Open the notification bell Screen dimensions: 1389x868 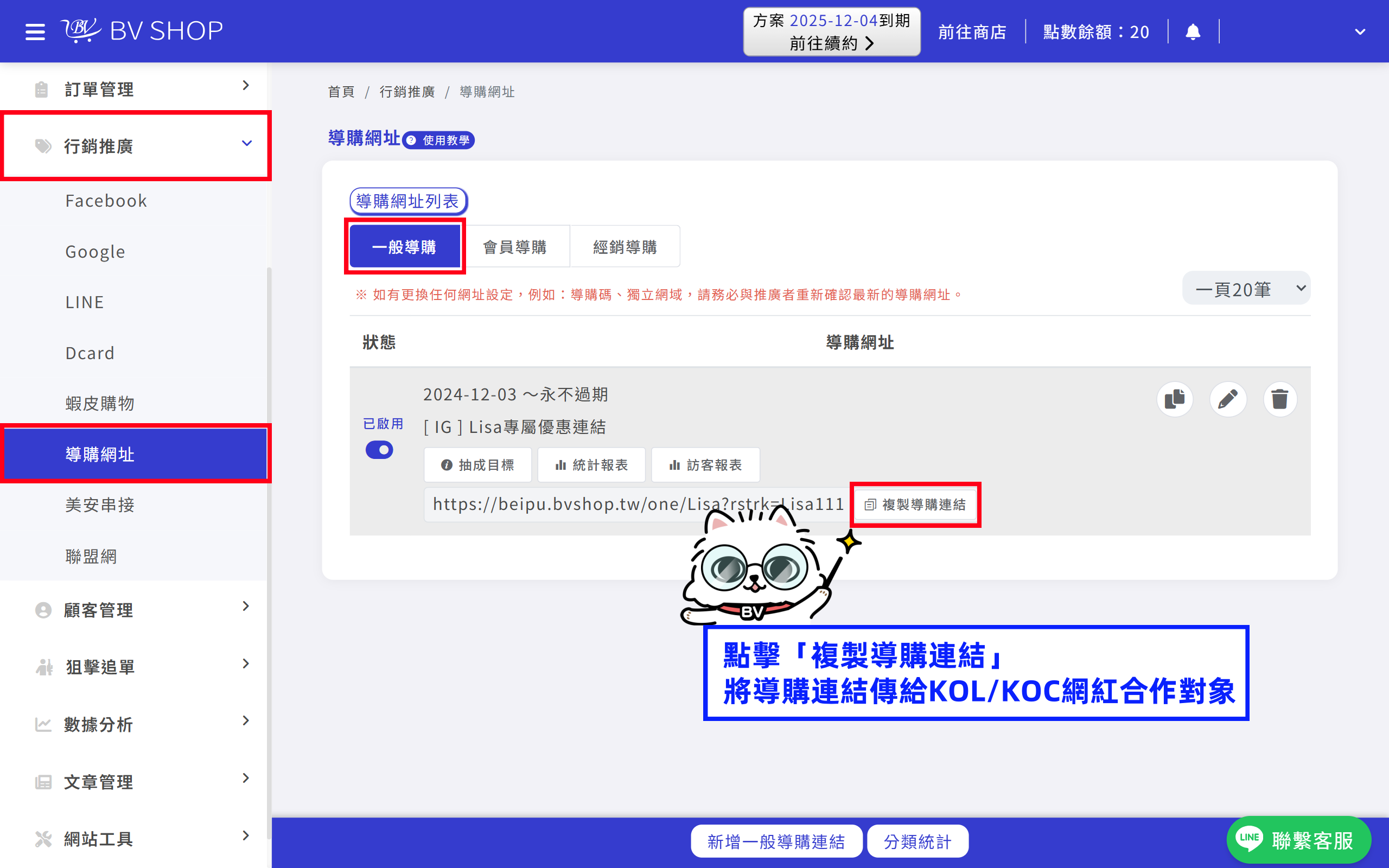tap(1193, 31)
